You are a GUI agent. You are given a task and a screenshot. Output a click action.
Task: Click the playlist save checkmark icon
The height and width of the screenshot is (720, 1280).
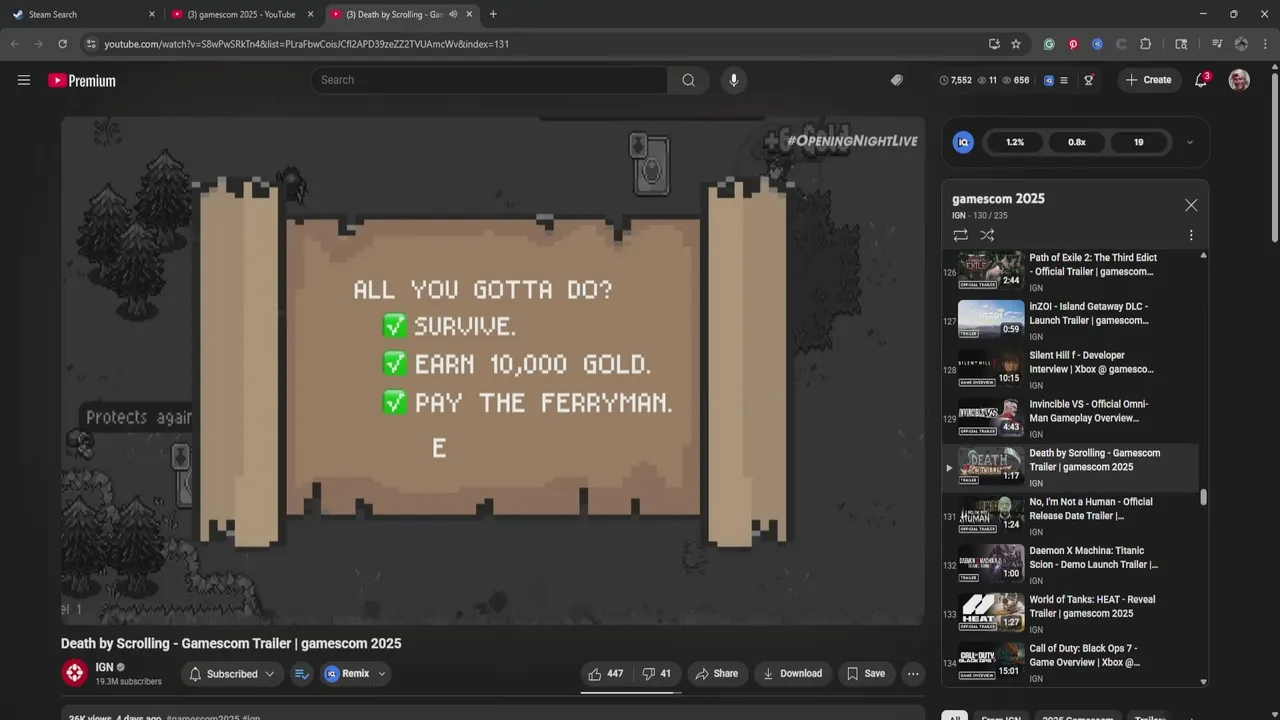[302, 674]
